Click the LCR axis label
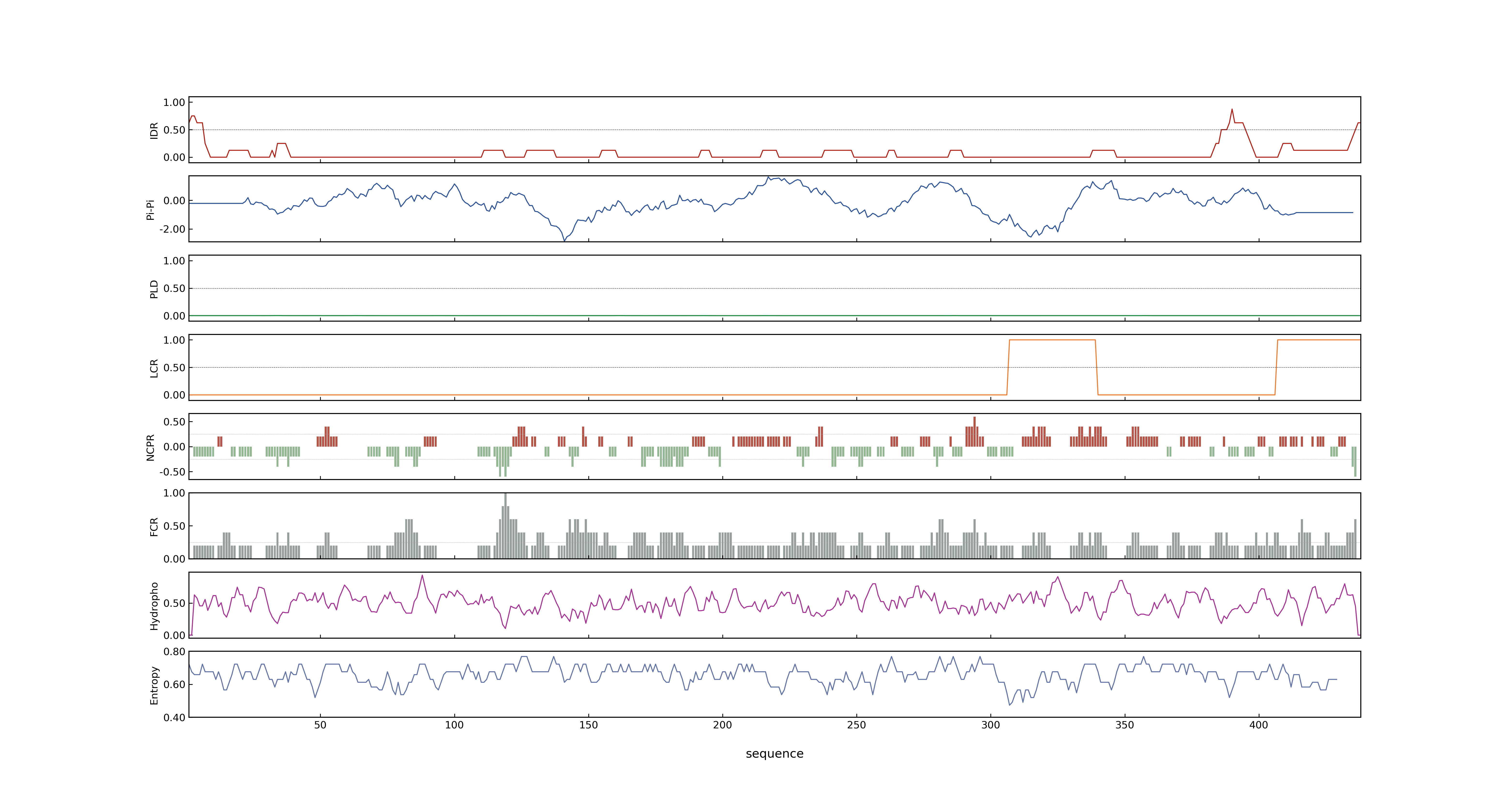Viewport: 1512px width, 806px height. pos(154,368)
